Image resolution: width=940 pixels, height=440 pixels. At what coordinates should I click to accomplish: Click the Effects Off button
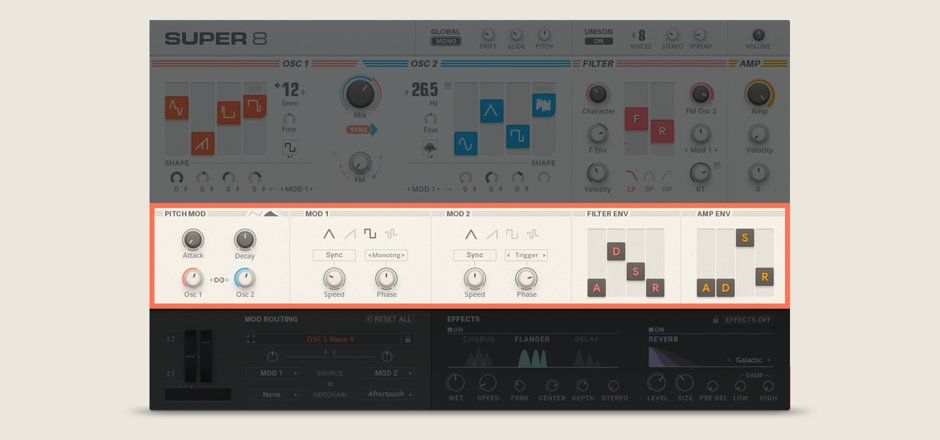[748, 319]
